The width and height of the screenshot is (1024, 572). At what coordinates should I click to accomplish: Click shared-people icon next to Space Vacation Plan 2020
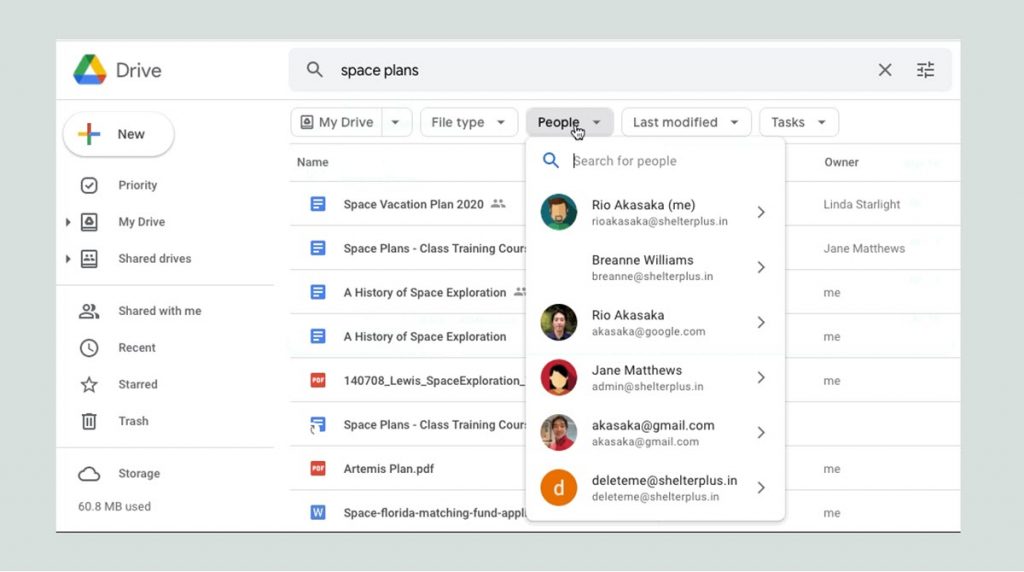[x=498, y=204]
